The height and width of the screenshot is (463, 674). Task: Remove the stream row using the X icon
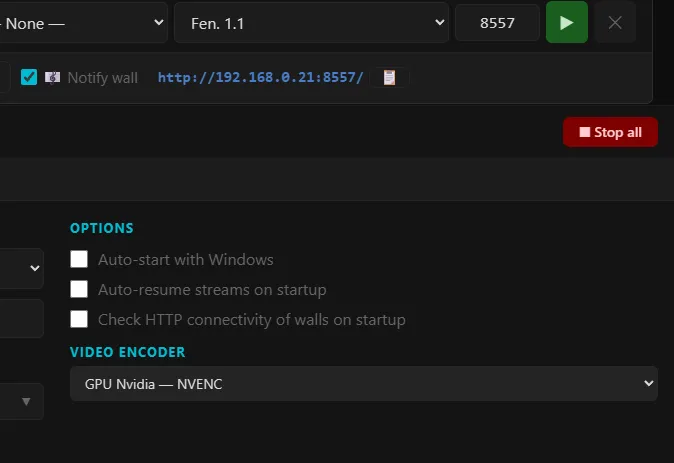pyautogui.click(x=615, y=22)
